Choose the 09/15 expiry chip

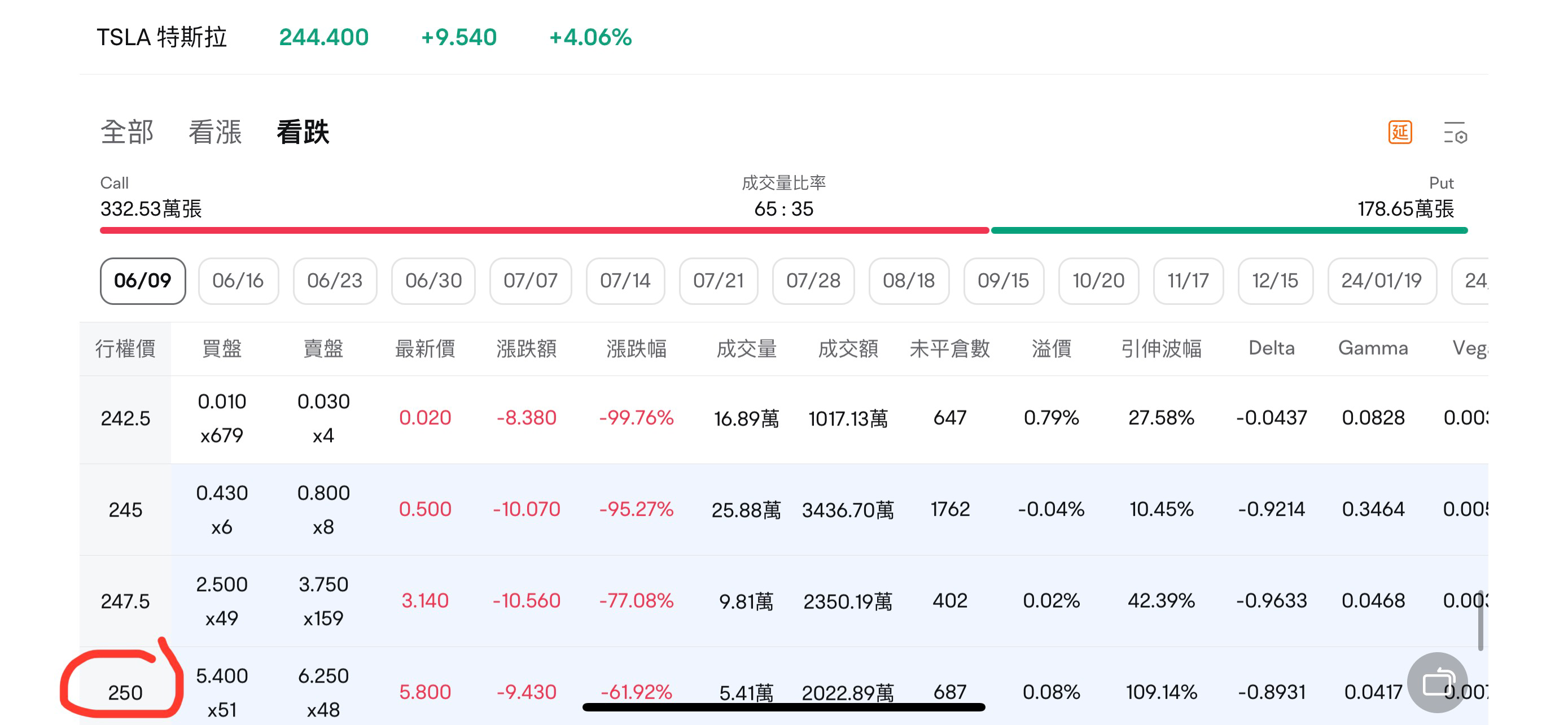coord(1003,281)
